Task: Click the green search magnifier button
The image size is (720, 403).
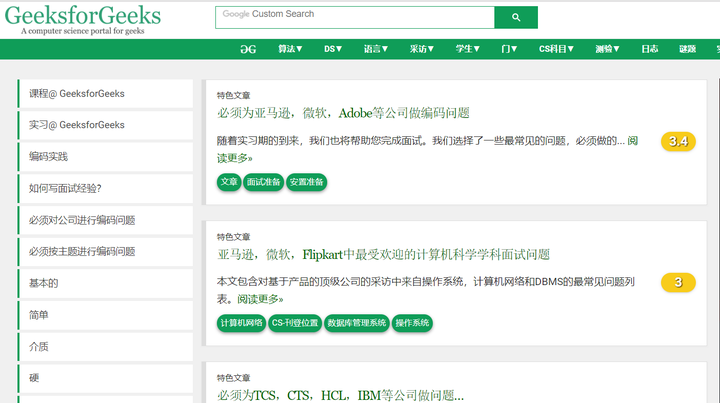Action: coord(516,17)
